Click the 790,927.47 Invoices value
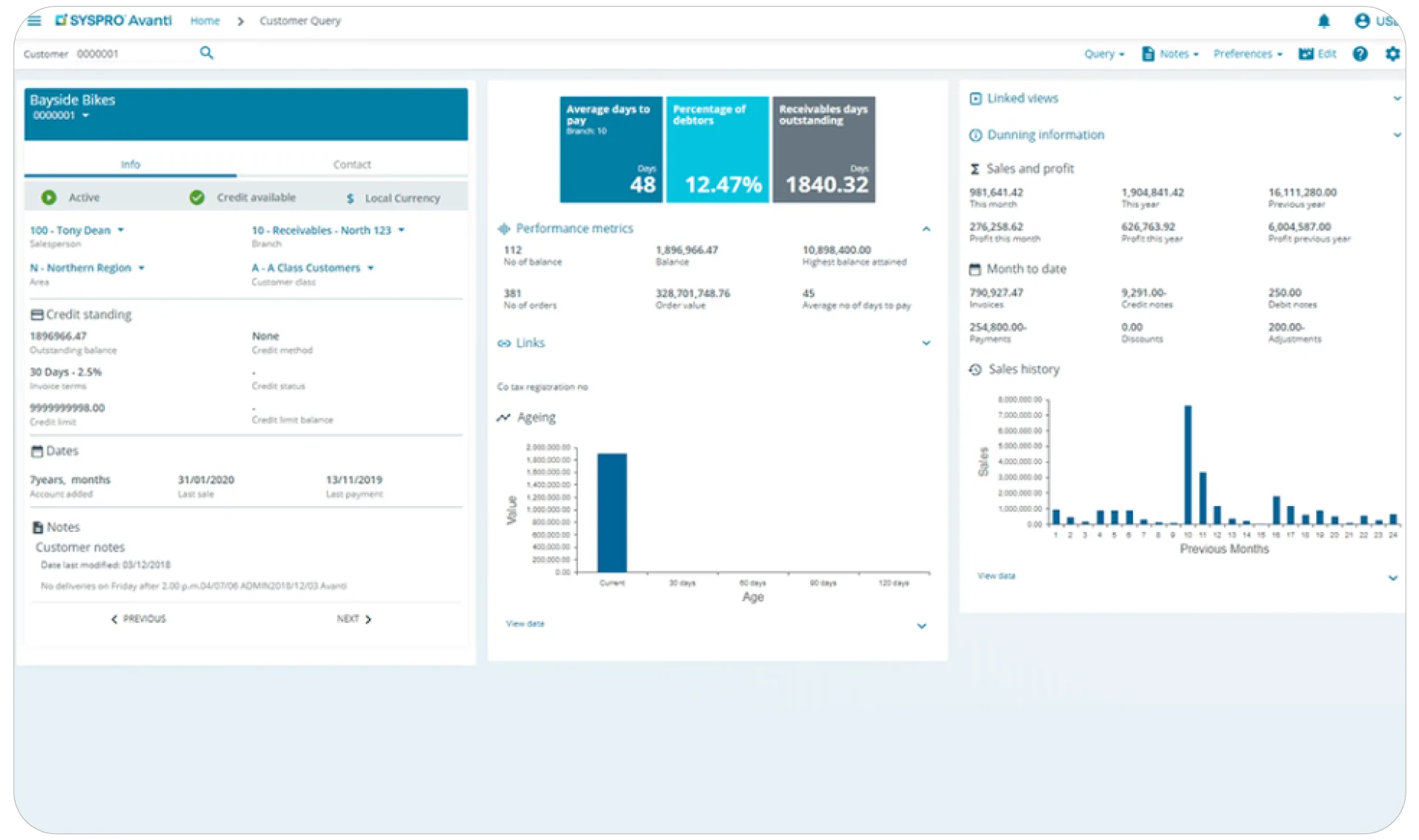Screen dimensions: 1419x840 [996, 293]
